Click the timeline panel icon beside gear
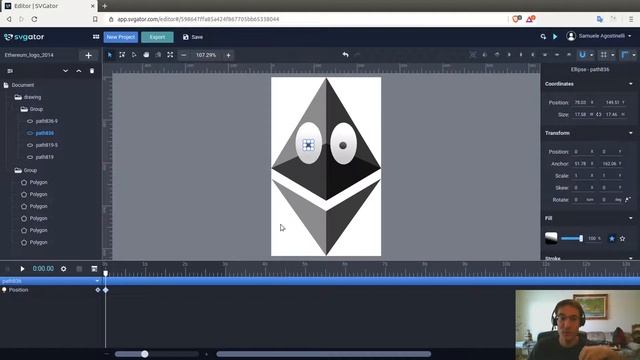This screenshot has height=360, width=640. pyautogui.click(x=94, y=269)
